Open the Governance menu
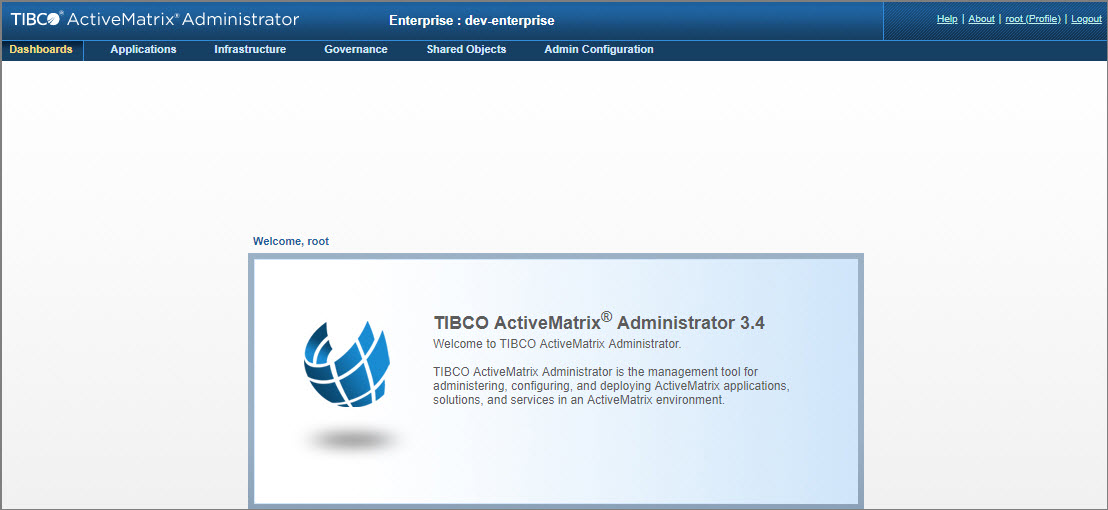This screenshot has height=510, width=1108. coord(356,49)
